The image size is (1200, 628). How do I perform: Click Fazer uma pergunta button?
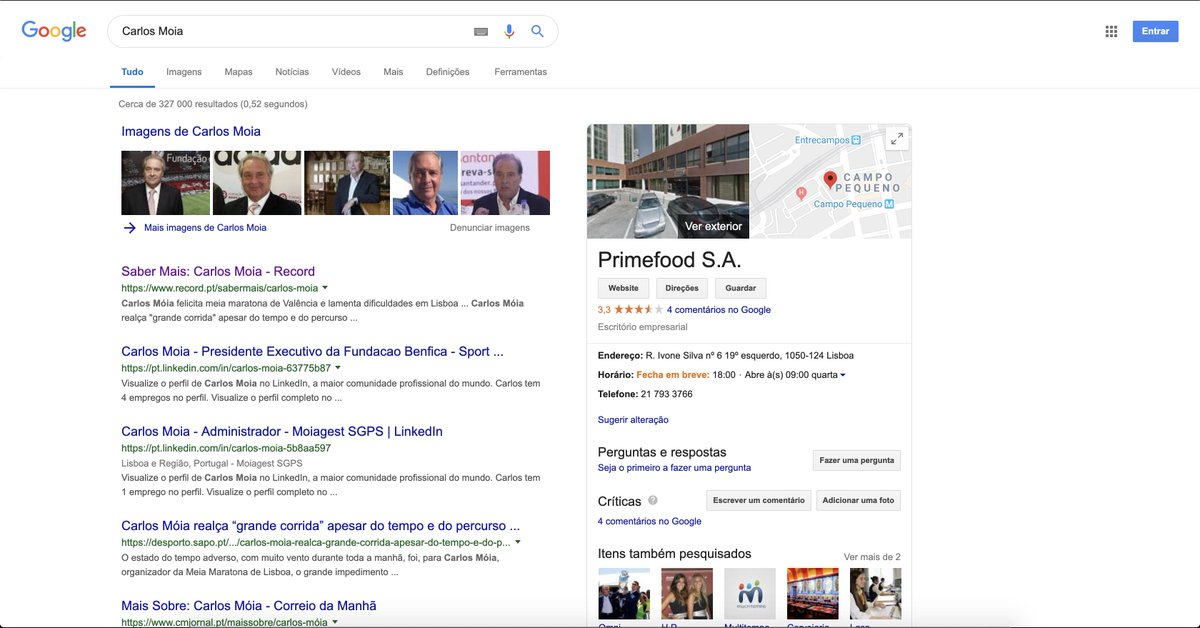[856, 460]
